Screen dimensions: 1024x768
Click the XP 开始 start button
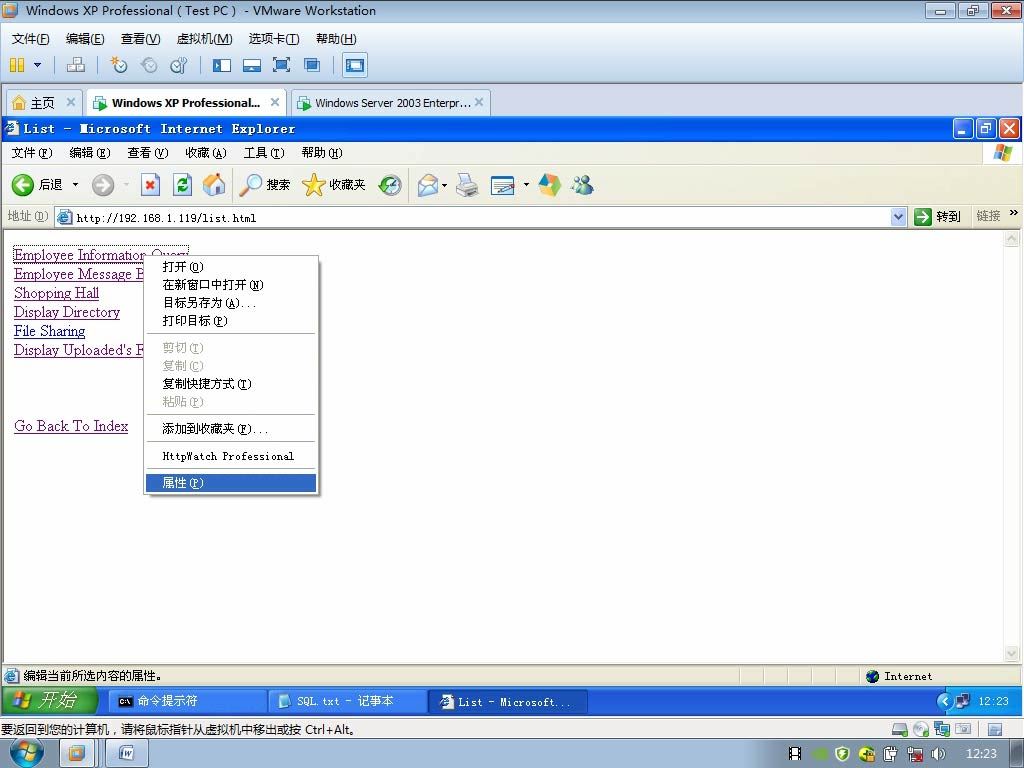pos(50,701)
